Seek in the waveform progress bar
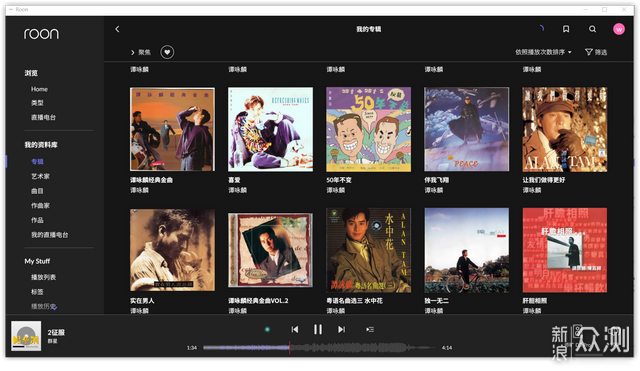The height and width of the screenshot is (371, 640). [x=319, y=348]
